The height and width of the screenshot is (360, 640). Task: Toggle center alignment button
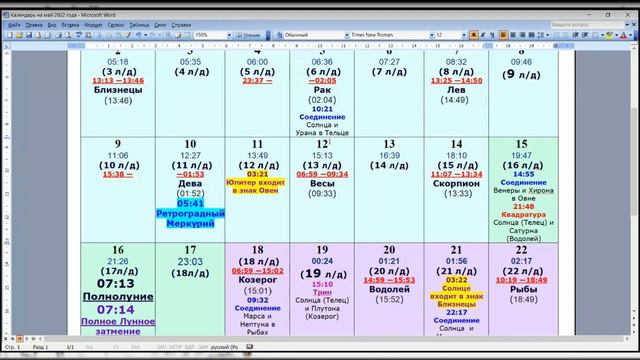pos(513,35)
